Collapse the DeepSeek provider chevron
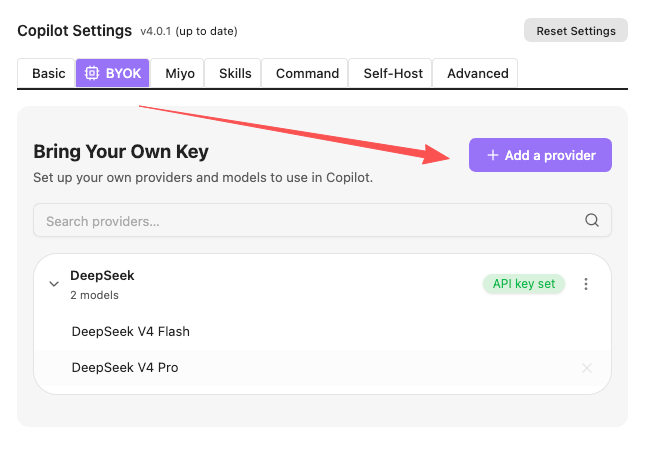This screenshot has width=659, height=450. coord(54,284)
